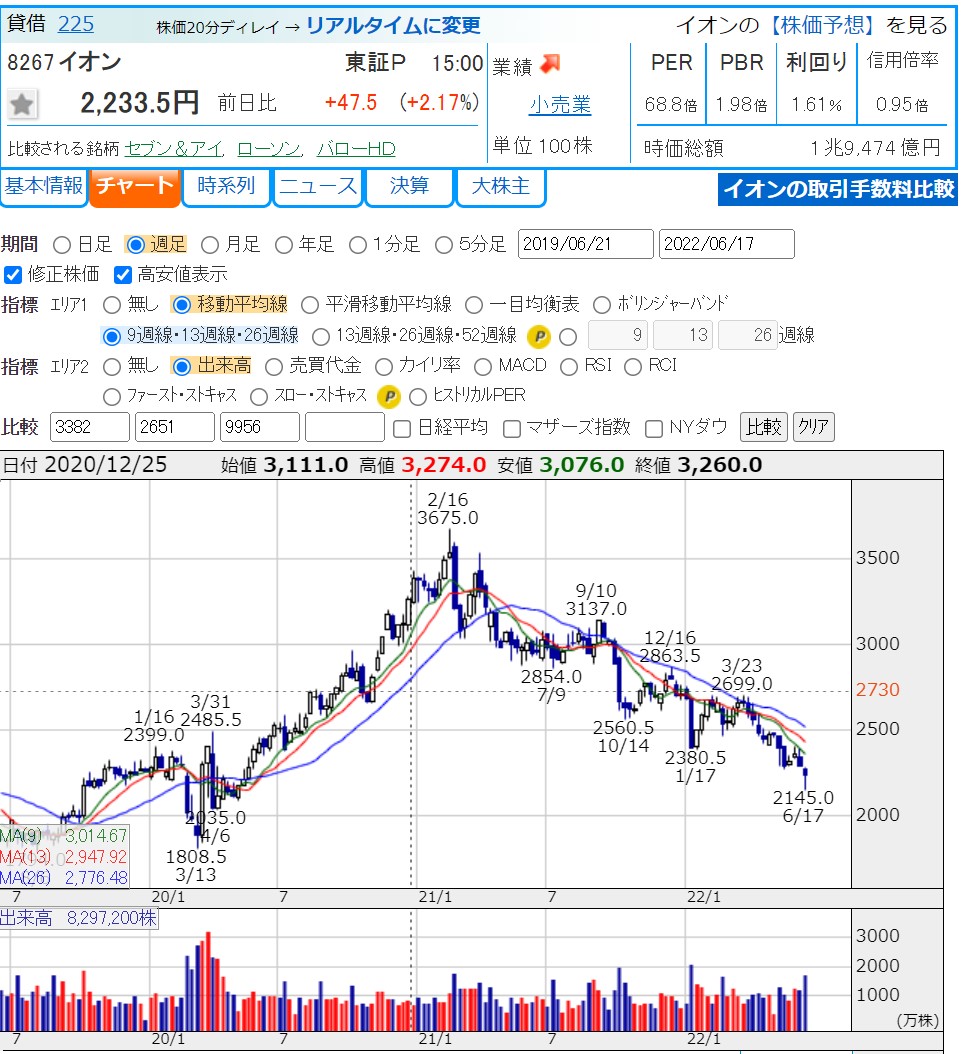This screenshot has height=1054, width=966.
Task: Uncheck the 修正株価 checkbox
Action: click(x=13, y=274)
